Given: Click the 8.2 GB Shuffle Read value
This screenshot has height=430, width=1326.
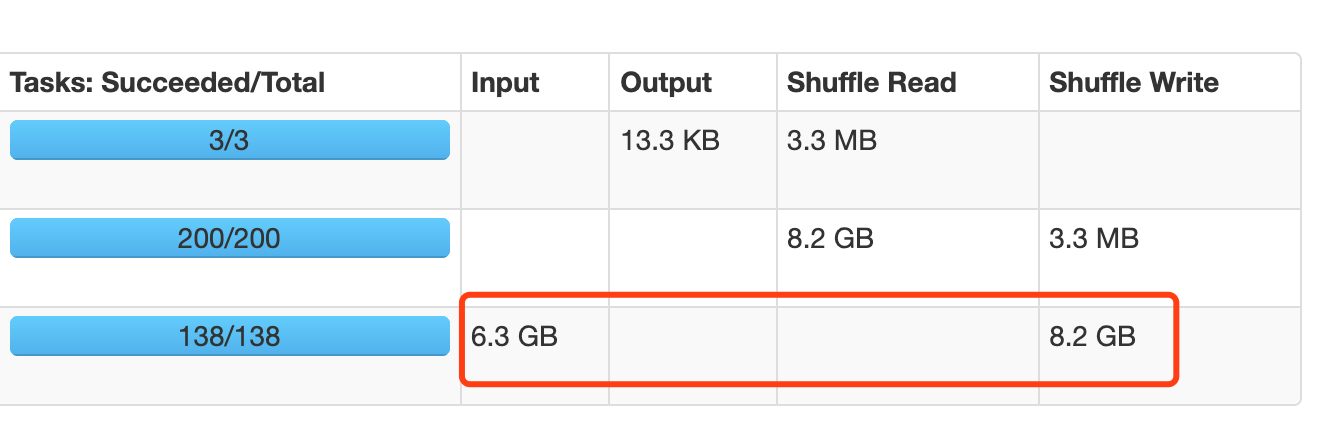Looking at the screenshot, I should (830, 238).
